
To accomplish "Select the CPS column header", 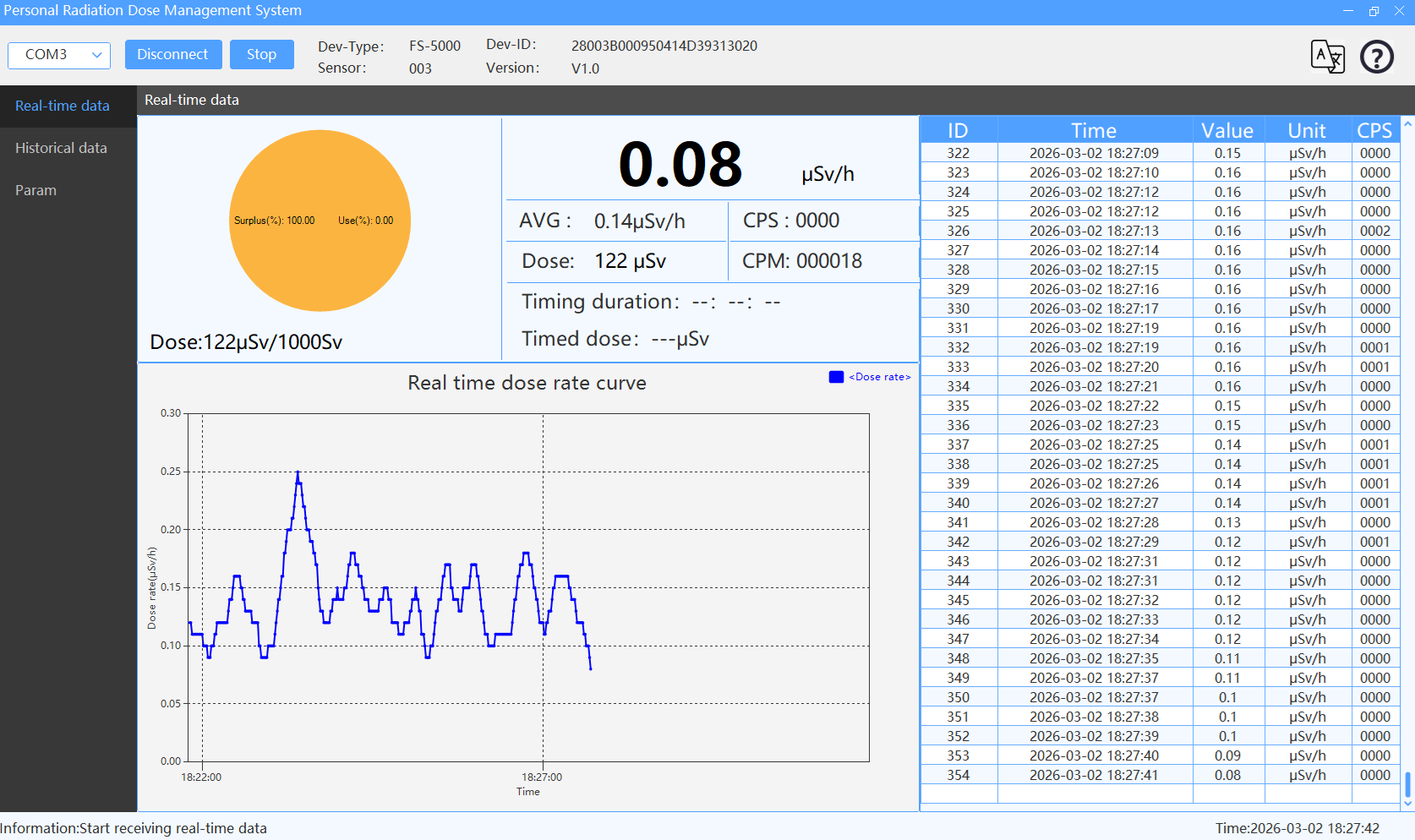I will click(x=1374, y=130).
